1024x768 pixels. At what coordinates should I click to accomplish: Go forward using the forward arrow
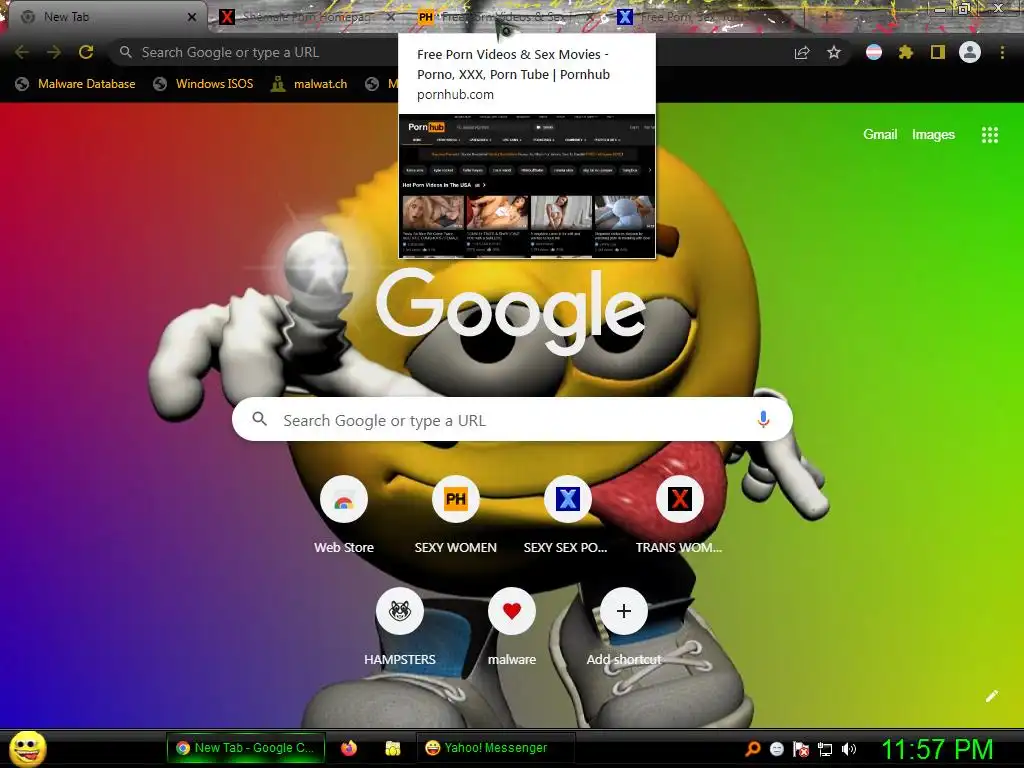click(54, 52)
